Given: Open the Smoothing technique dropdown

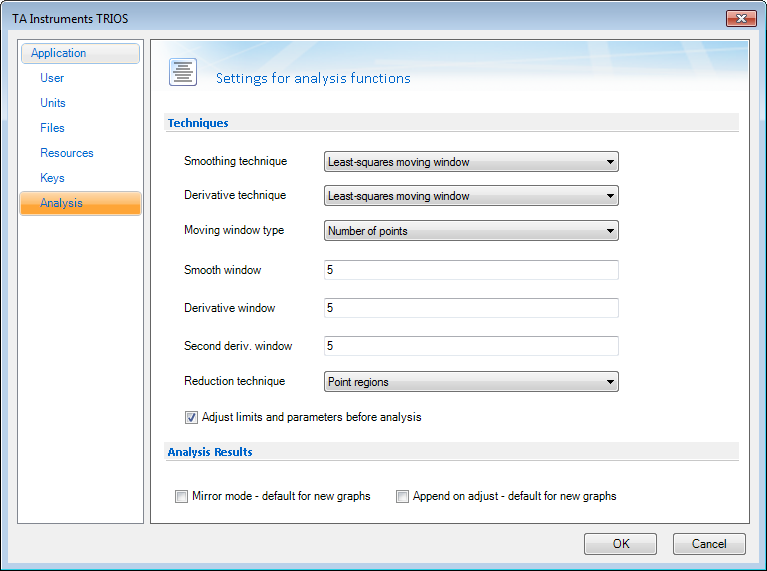Looking at the screenshot, I should click(x=471, y=162).
